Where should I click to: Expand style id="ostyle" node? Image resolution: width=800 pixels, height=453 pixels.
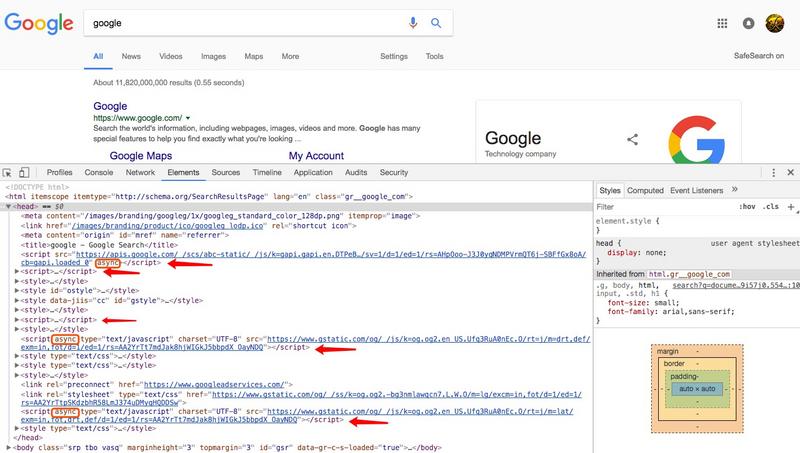(17, 291)
